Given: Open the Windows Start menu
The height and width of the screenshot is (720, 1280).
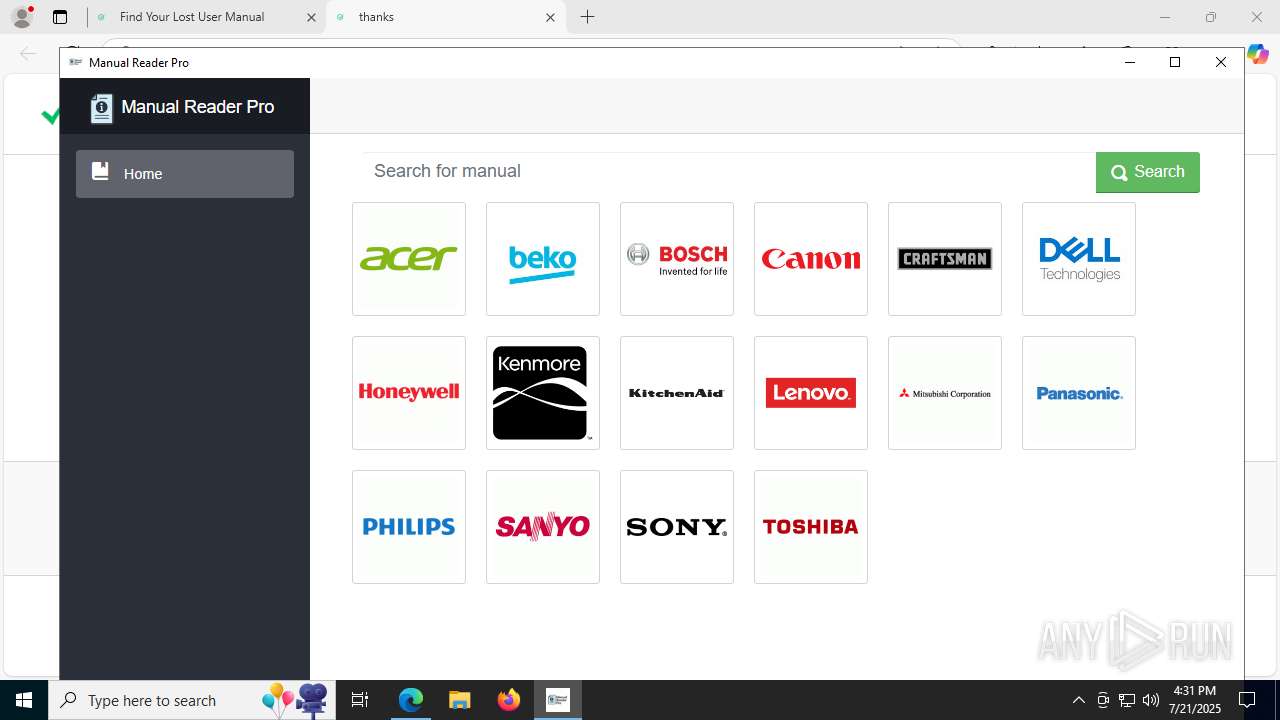Looking at the screenshot, I should [24, 700].
